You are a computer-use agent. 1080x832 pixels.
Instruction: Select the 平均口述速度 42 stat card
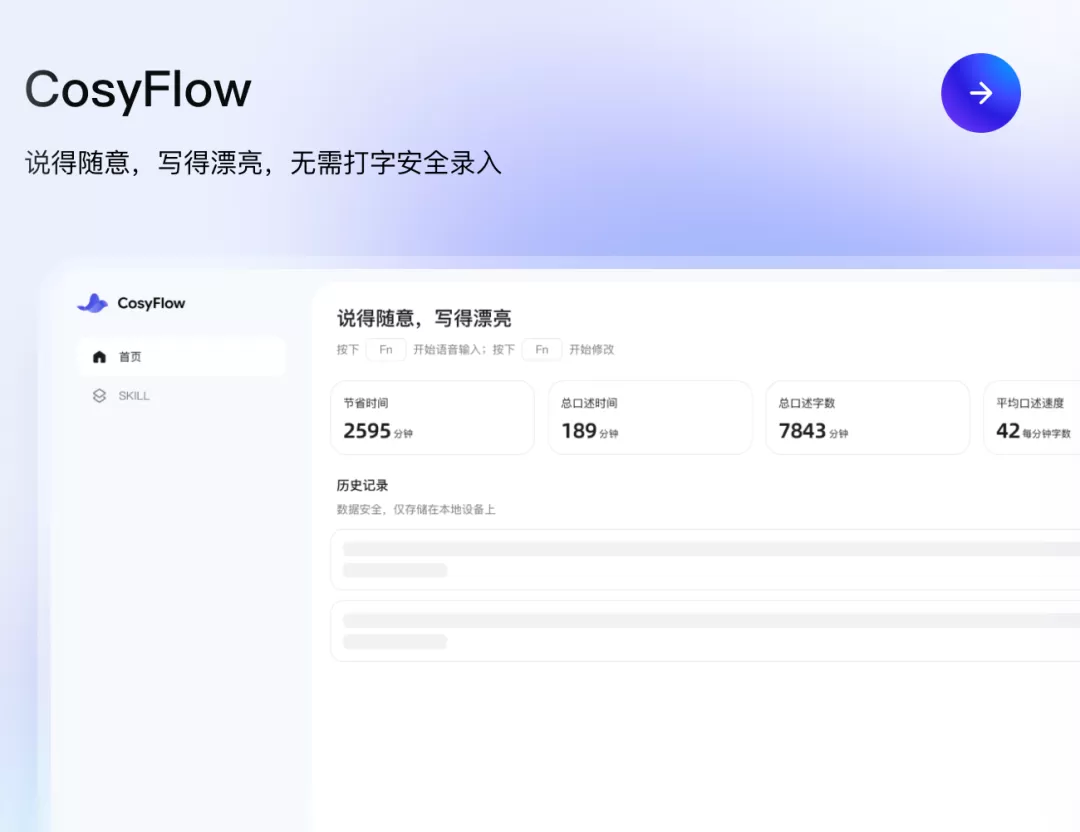pos(1032,417)
